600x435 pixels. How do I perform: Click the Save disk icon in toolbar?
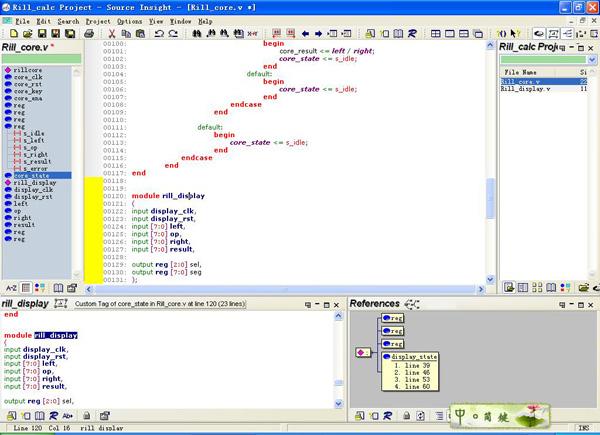43,34
